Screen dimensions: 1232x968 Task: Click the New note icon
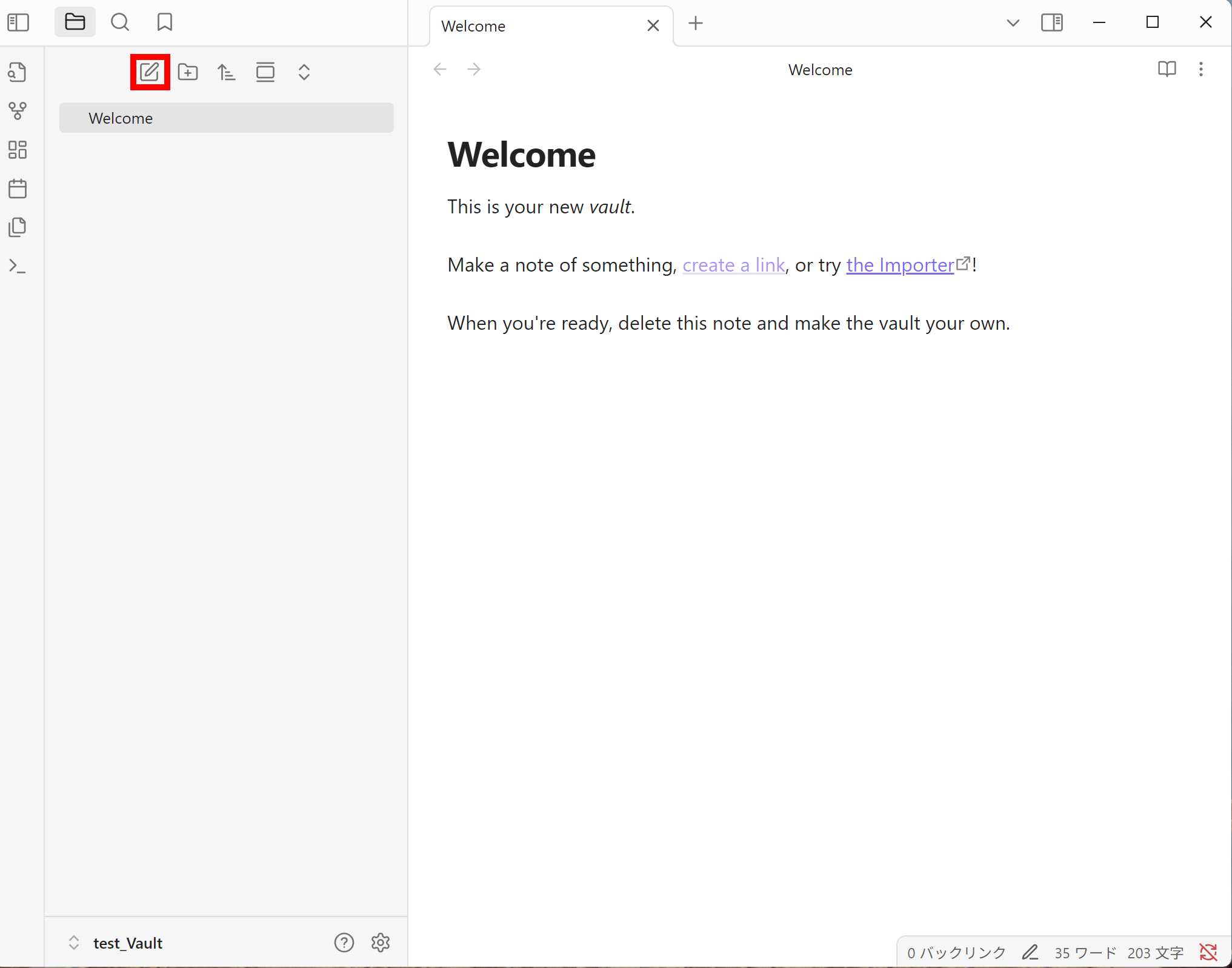pos(150,72)
